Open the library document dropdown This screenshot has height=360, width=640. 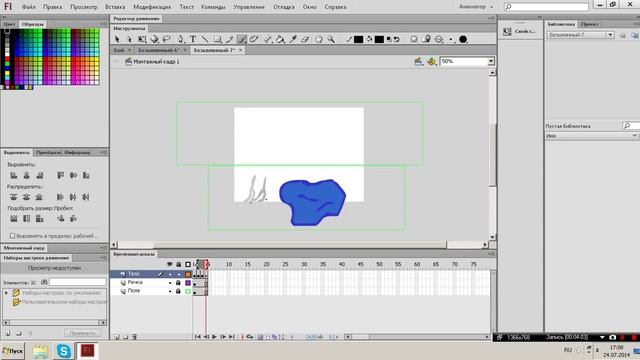coord(610,35)
